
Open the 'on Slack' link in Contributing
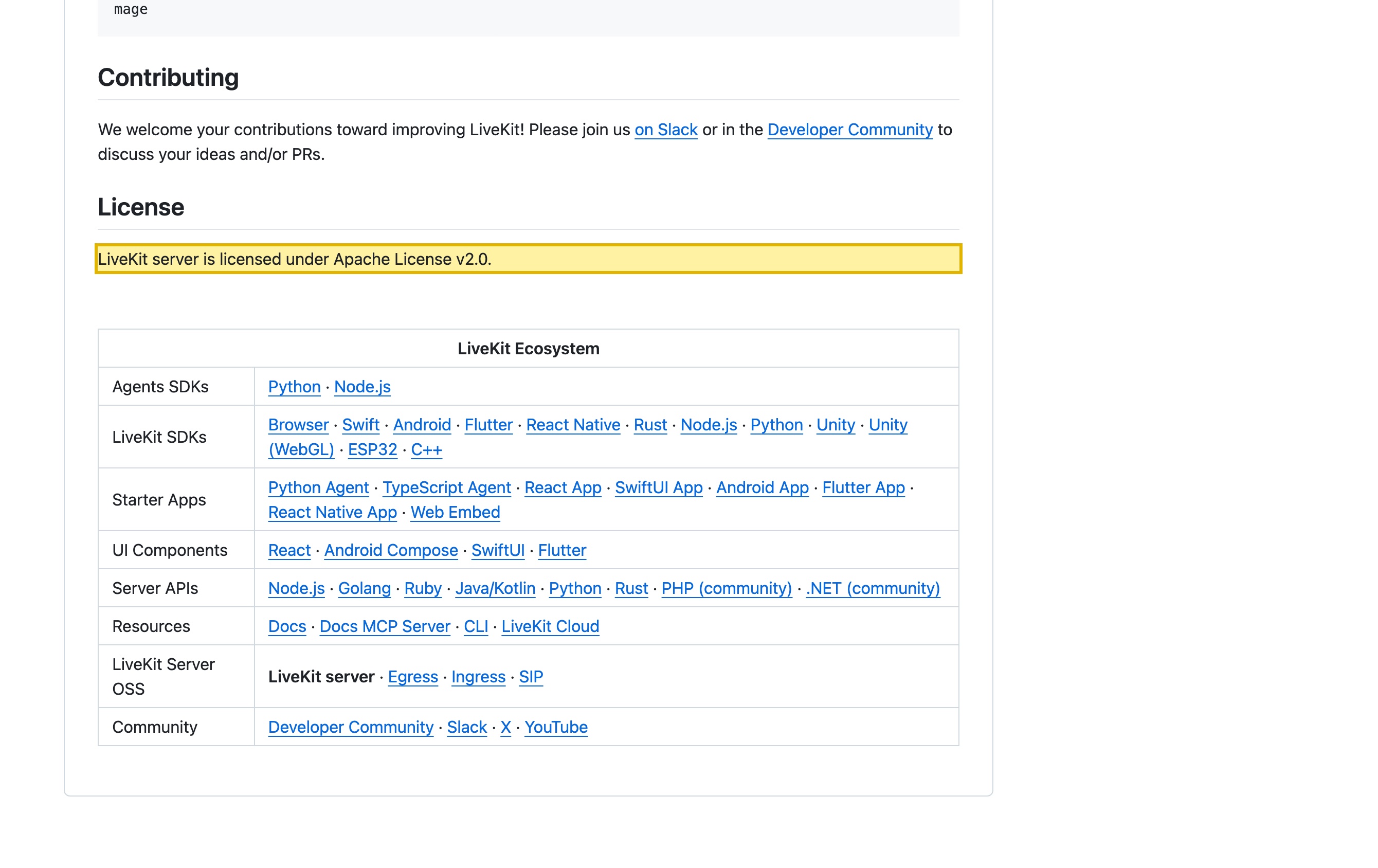tap(666, 130)
